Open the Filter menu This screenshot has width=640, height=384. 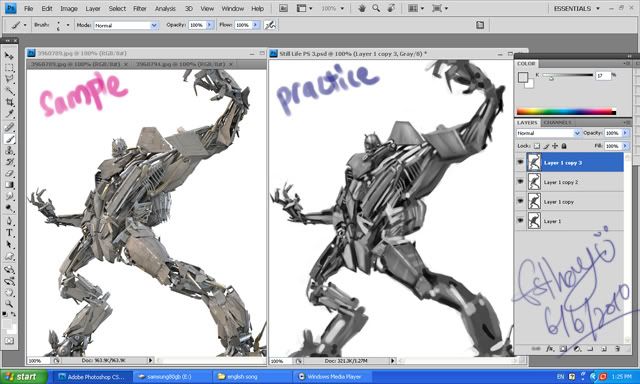[x=140, y=8]
